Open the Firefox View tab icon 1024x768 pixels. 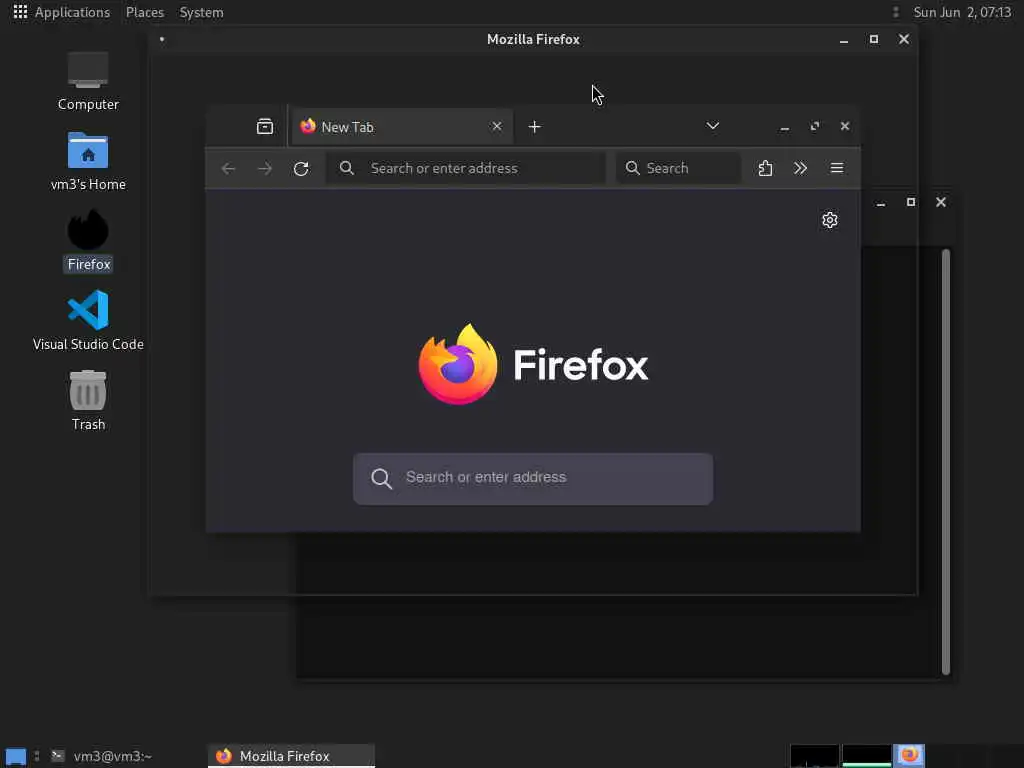[264, 126]
